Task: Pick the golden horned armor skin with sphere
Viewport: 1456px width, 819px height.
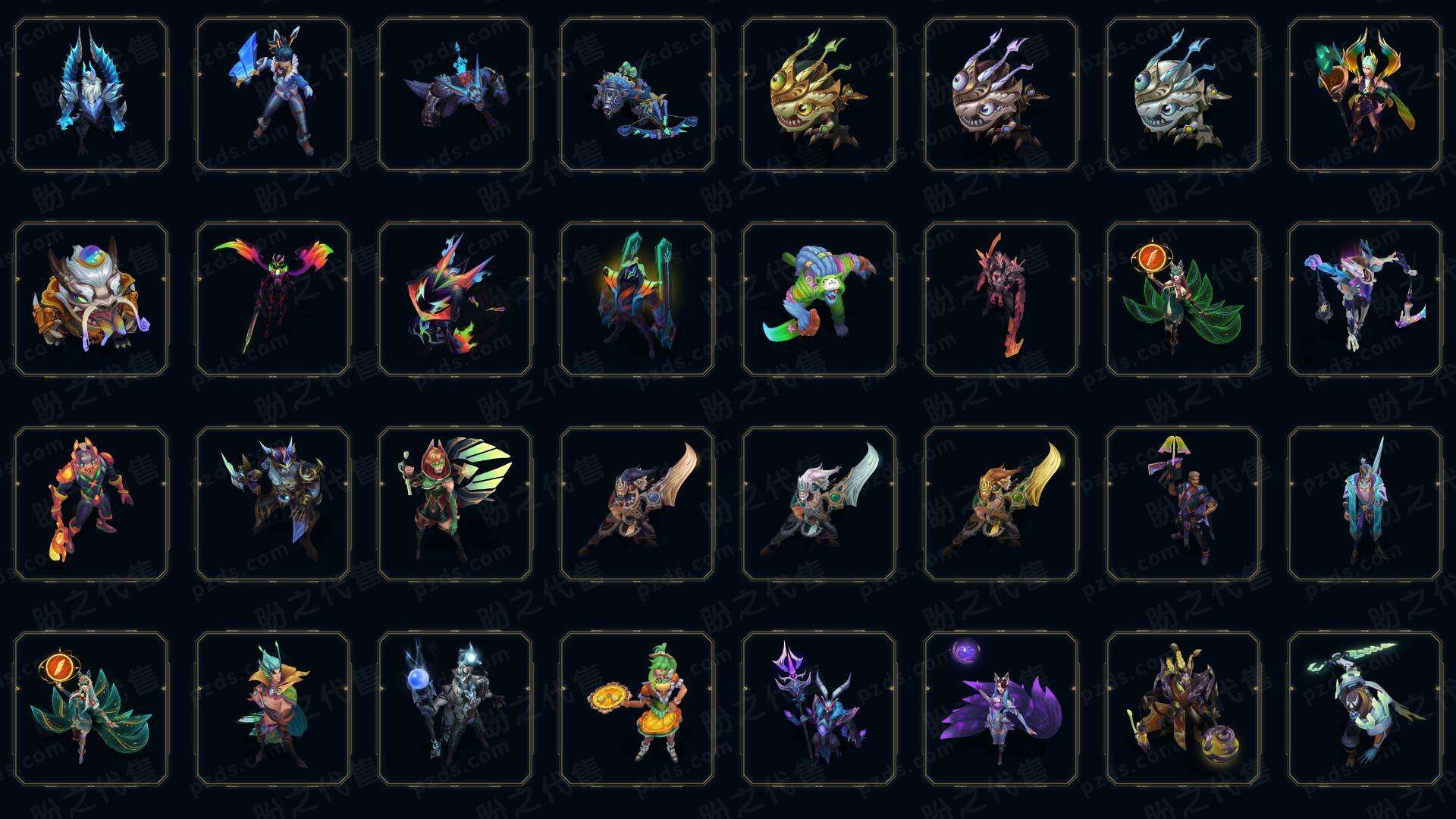Action: point(1183,708)
